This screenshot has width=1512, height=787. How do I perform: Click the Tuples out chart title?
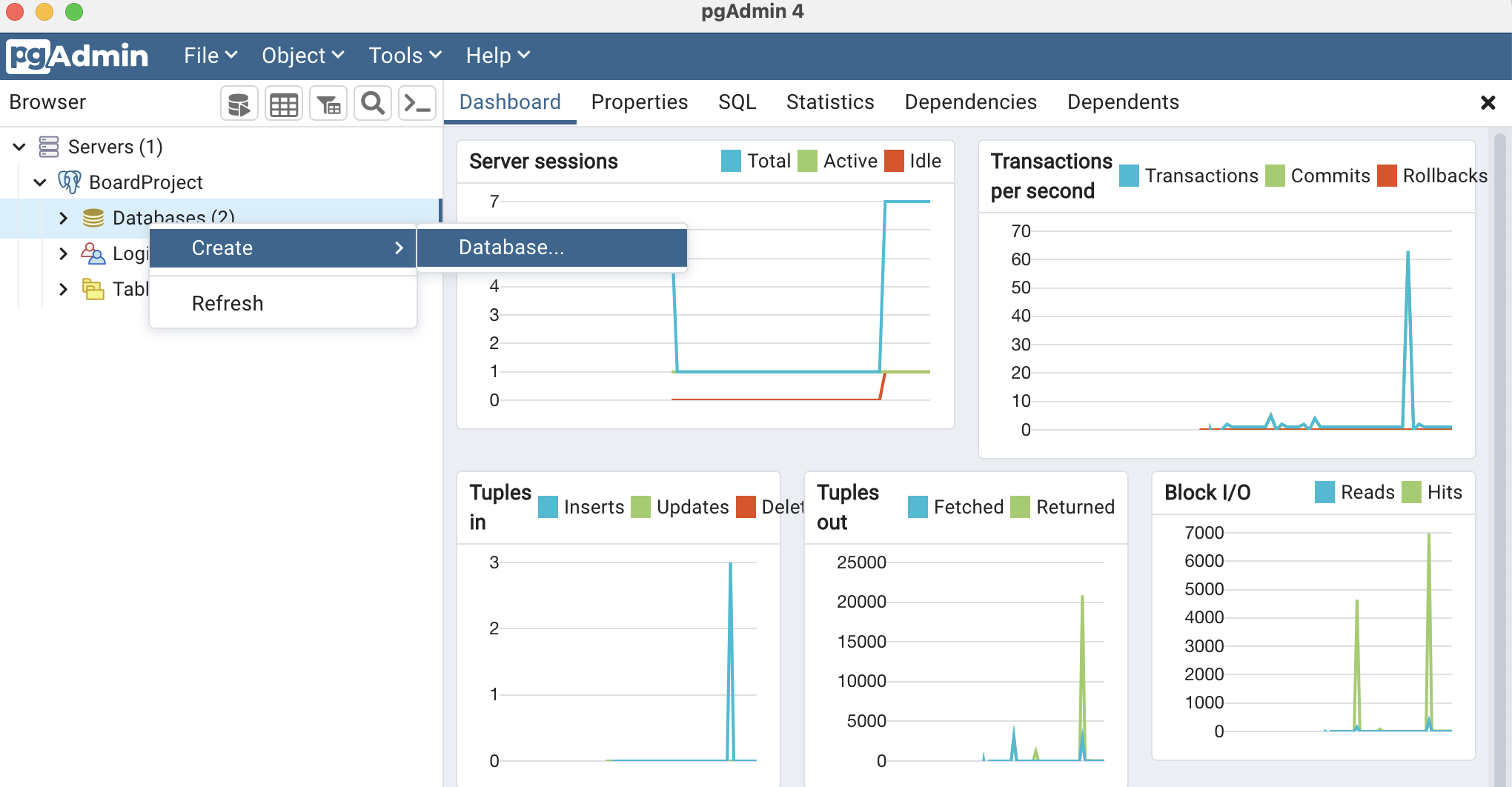[x=848, y=508]
